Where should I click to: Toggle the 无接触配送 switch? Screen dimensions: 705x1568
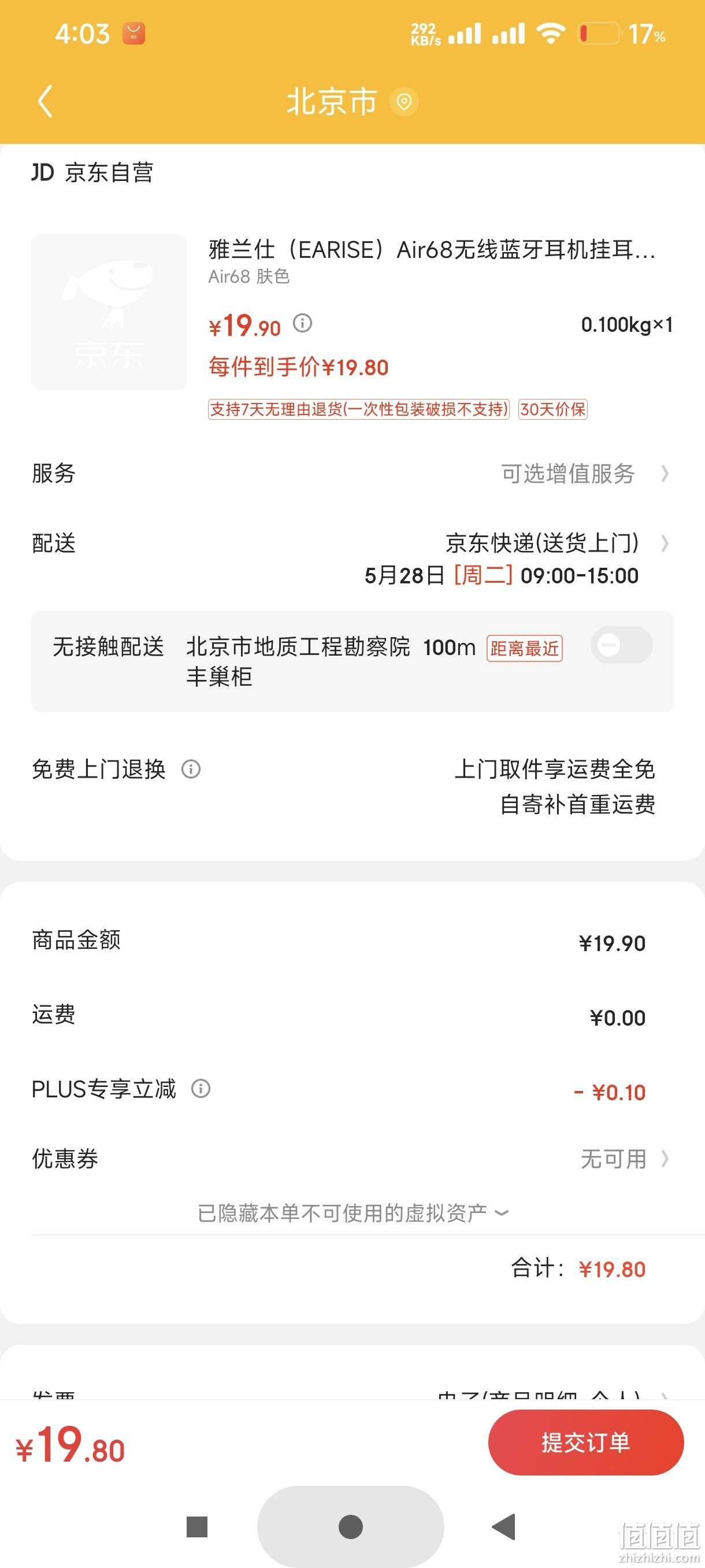pos(621,645)
